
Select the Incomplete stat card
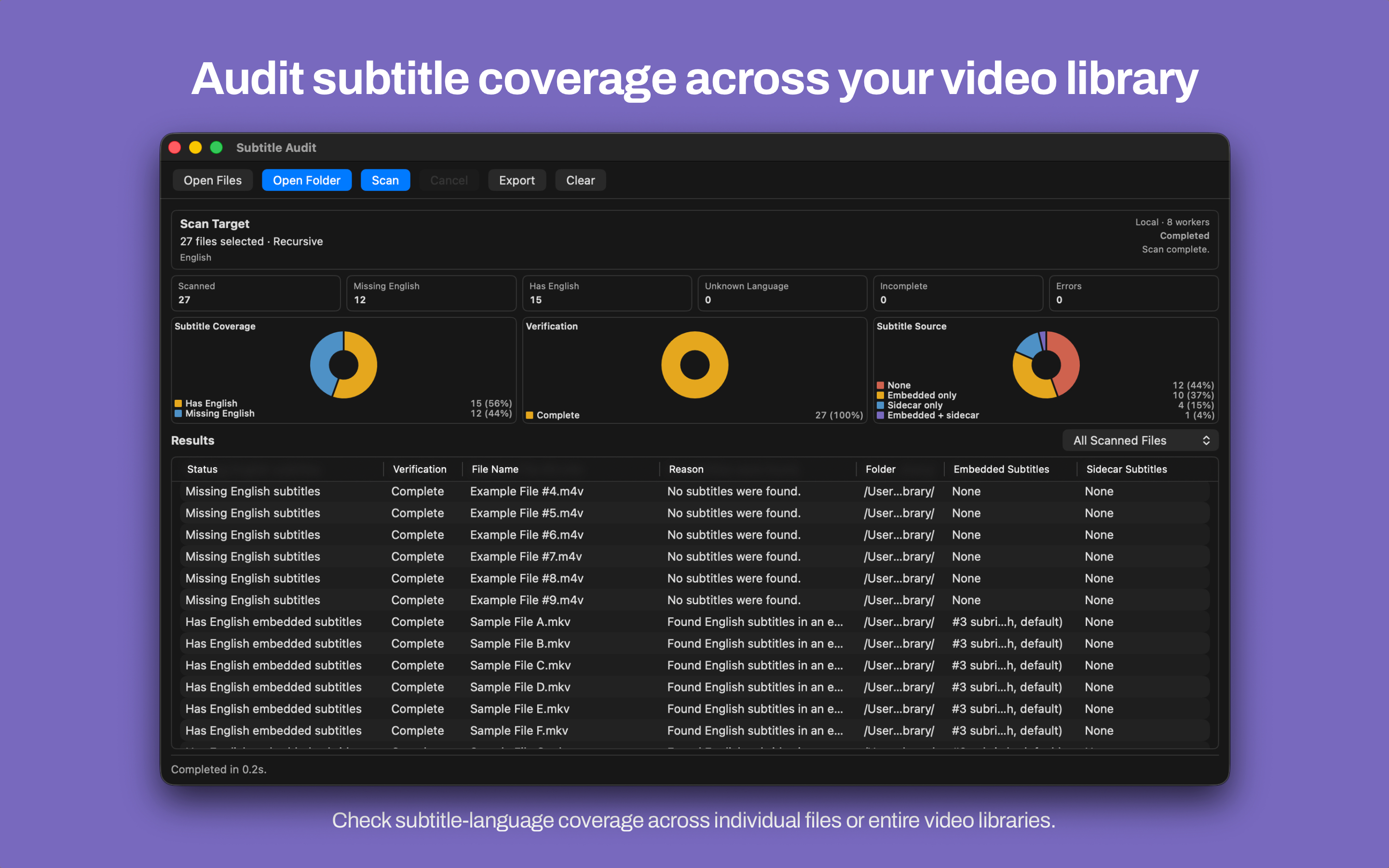(958, 293)
